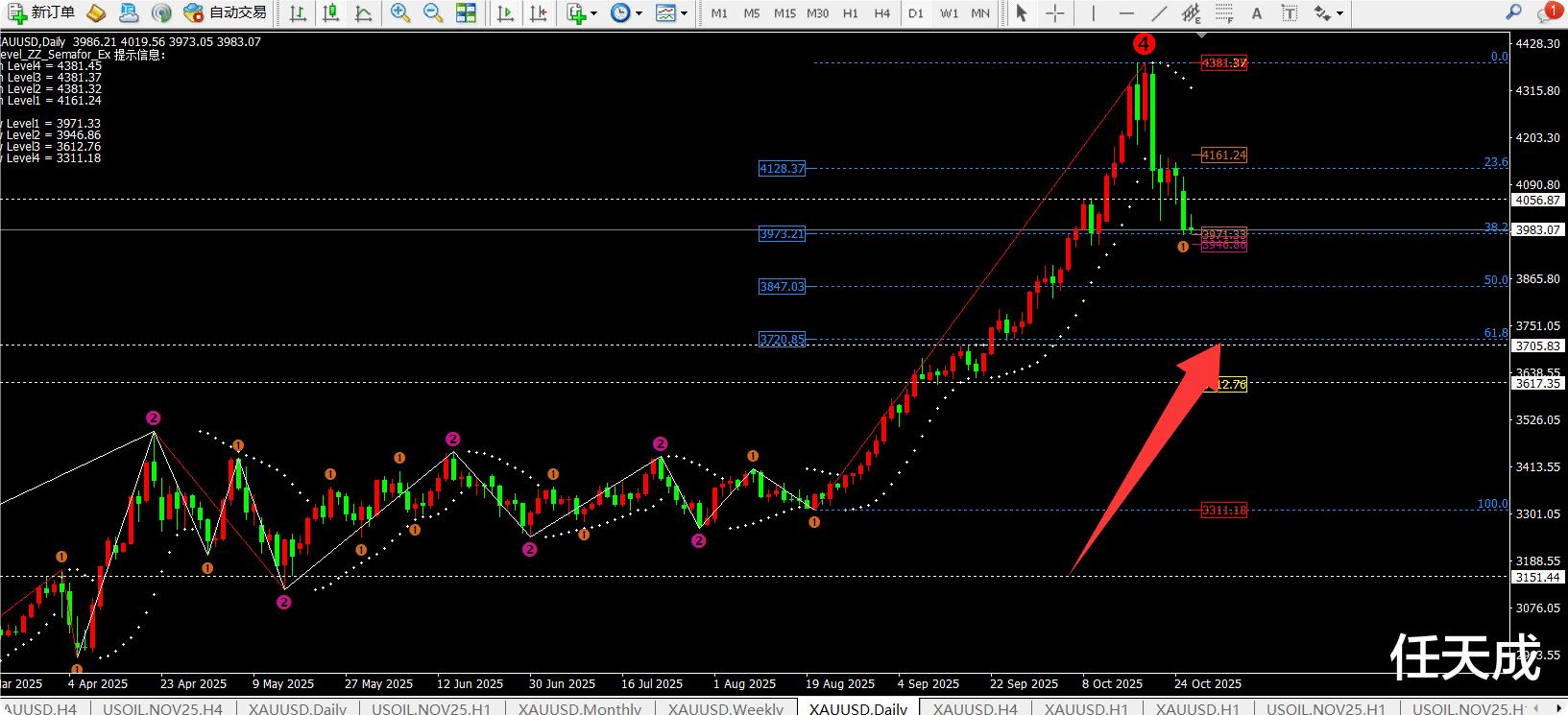Expand the arrows objects dropdown
The height and width of the screenshot is (715, 1568).
[1340, 13]
